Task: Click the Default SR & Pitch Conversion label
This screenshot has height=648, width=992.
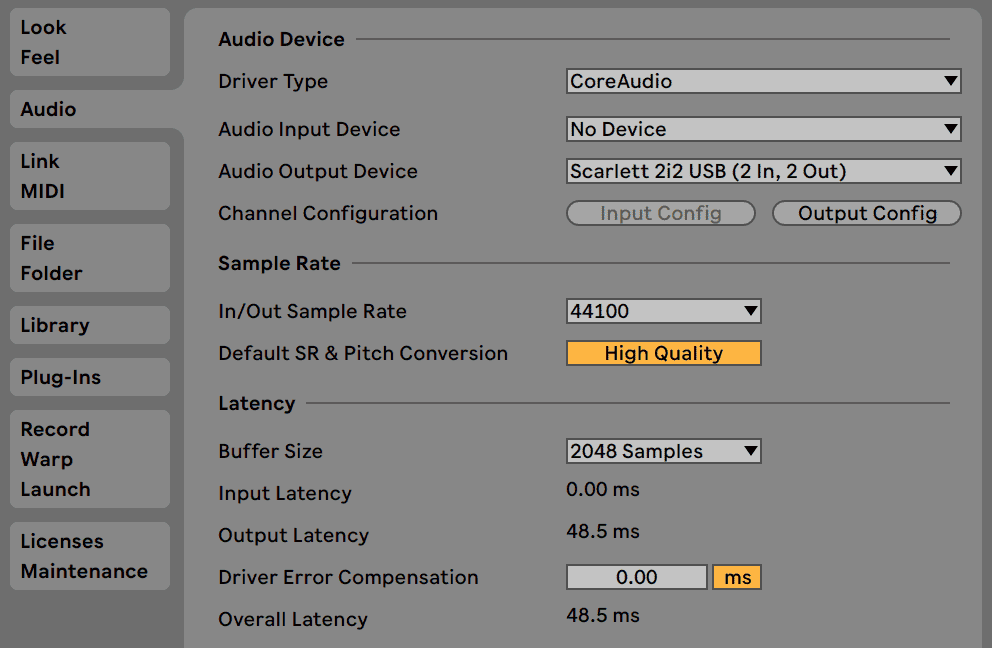Action: [x=363, y=353]
